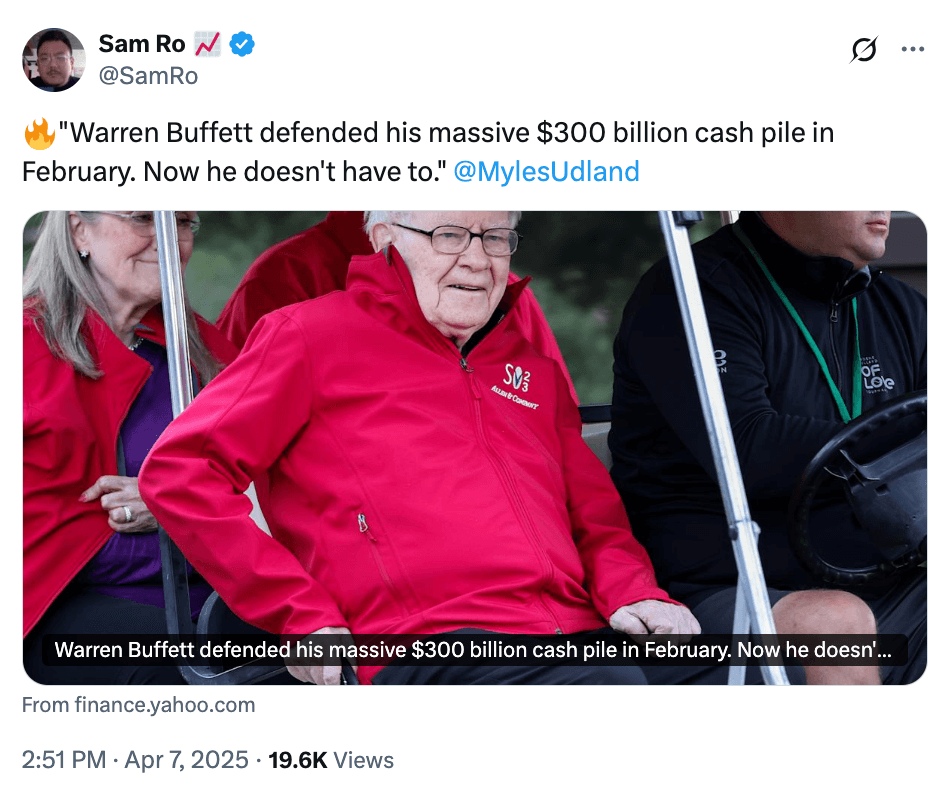
Task: Click the blue verified checkmark badge
Action: point(242,44)
